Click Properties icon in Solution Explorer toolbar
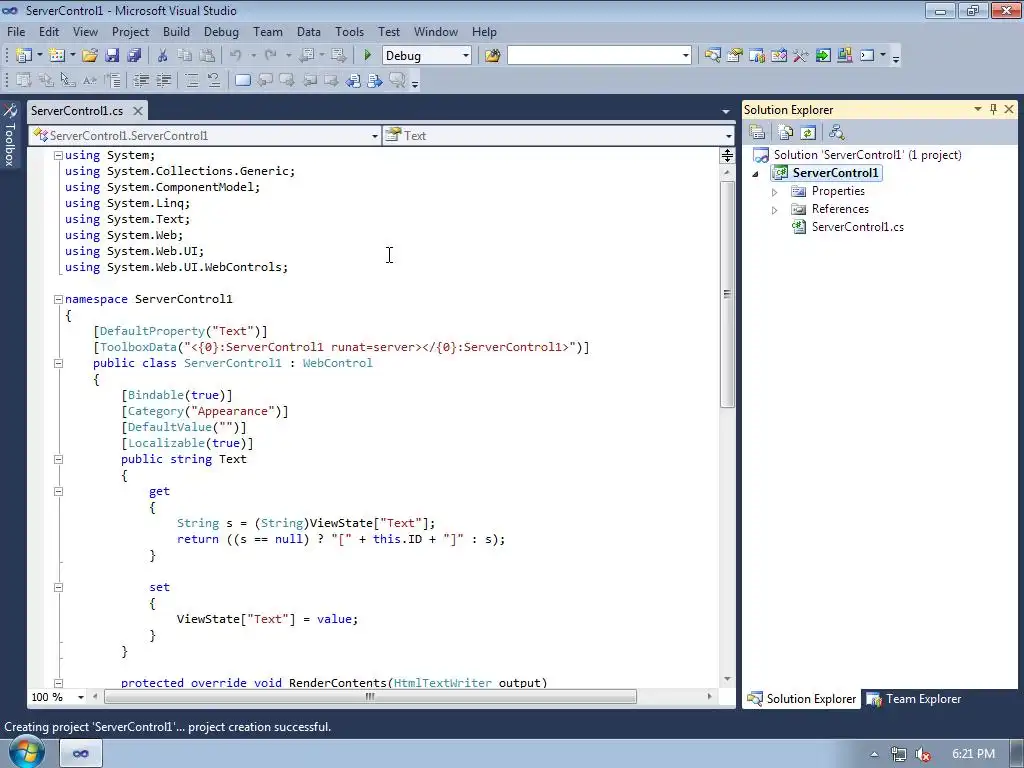The width and height of the screenshot is (1024, 768). tap(758, 133)
